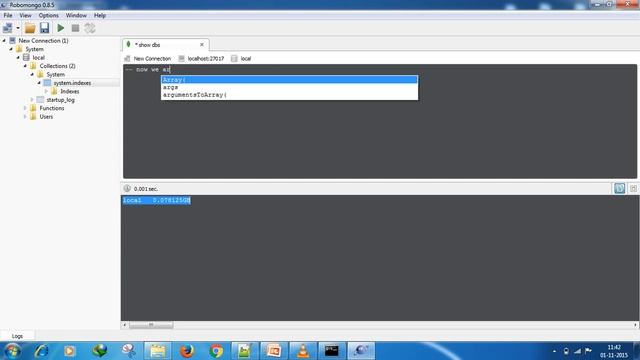
Task: Select the local database tree item
Action: (x=38, y=58)
